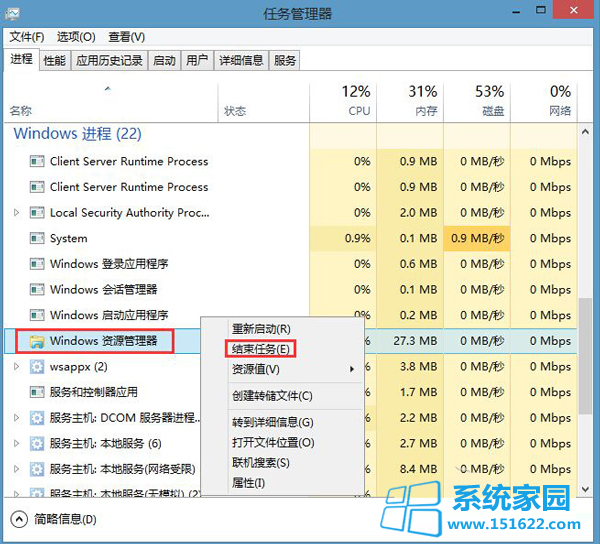
Task: Click the 0.9 MB/秒 disk value
Action: click(478, 238)
